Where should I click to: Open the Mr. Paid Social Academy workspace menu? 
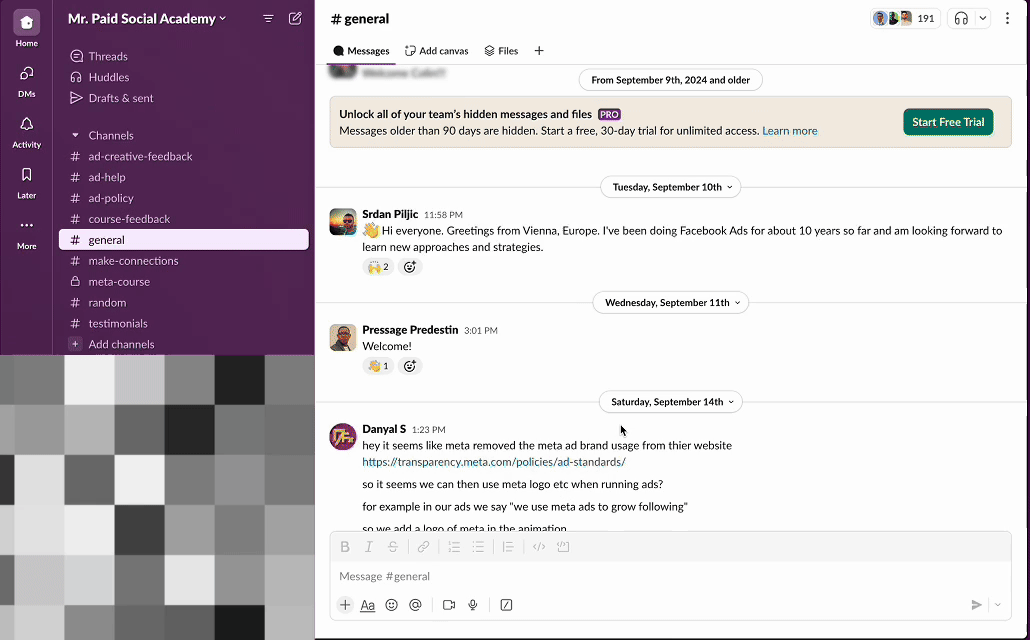pyautogui.click(x=147, y=19)
